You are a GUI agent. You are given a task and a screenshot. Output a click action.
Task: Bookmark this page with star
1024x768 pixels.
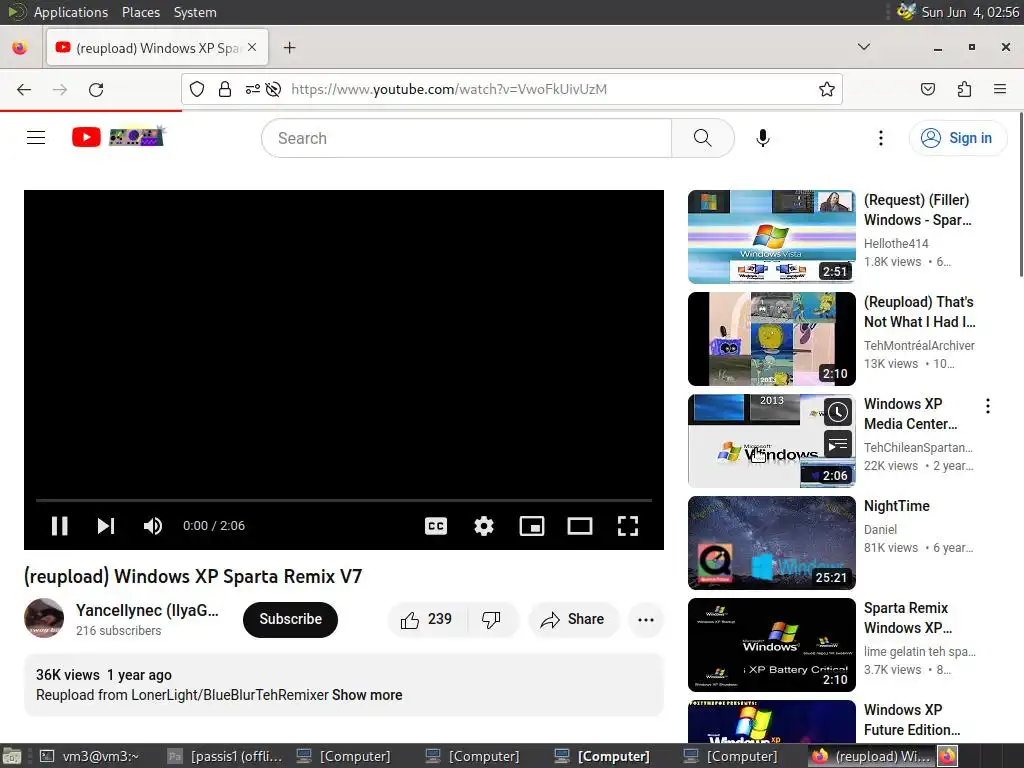click(x=827, y=89)
